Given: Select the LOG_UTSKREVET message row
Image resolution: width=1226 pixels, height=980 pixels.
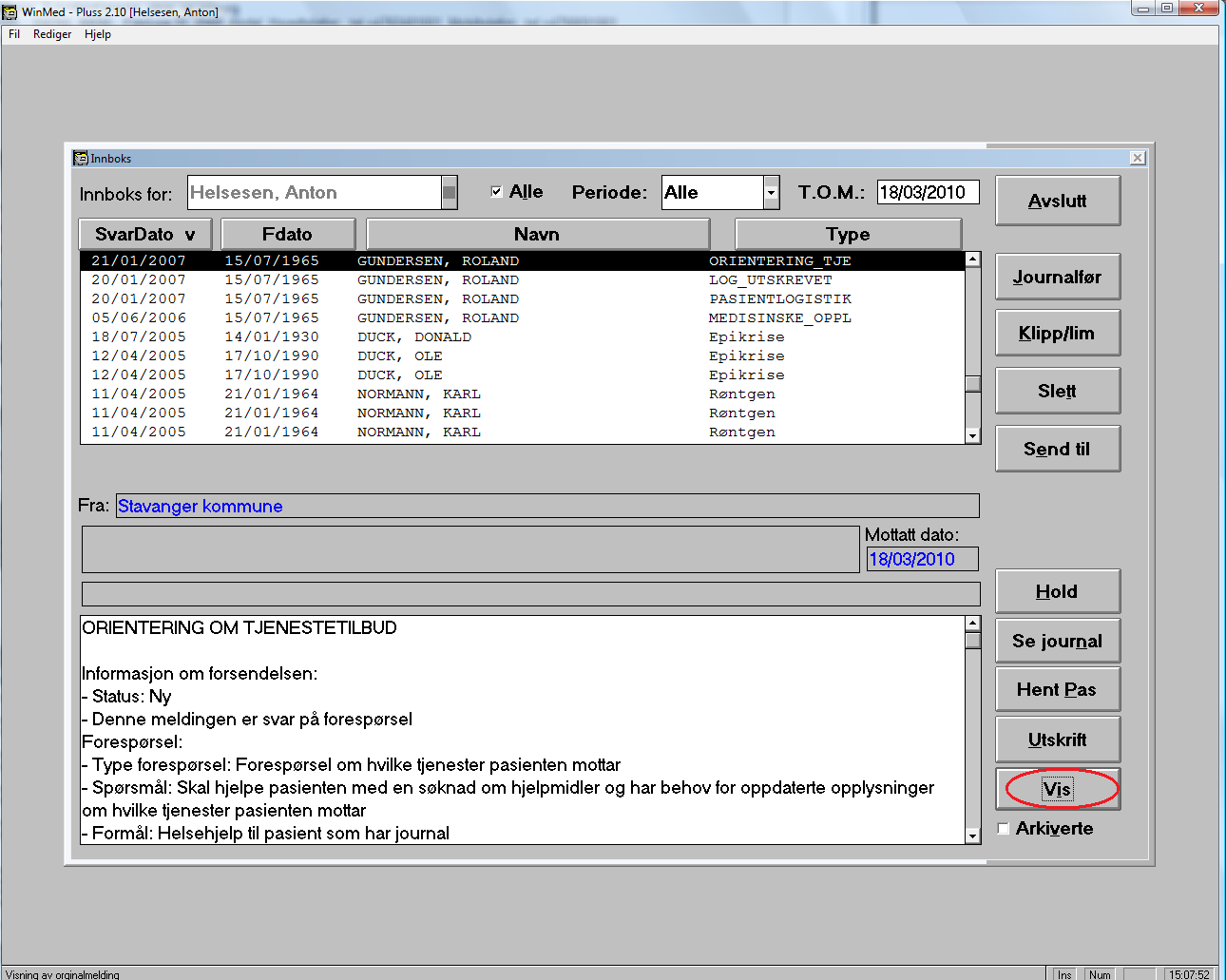Looking at the screenshot, I should (x=523, y=279).
